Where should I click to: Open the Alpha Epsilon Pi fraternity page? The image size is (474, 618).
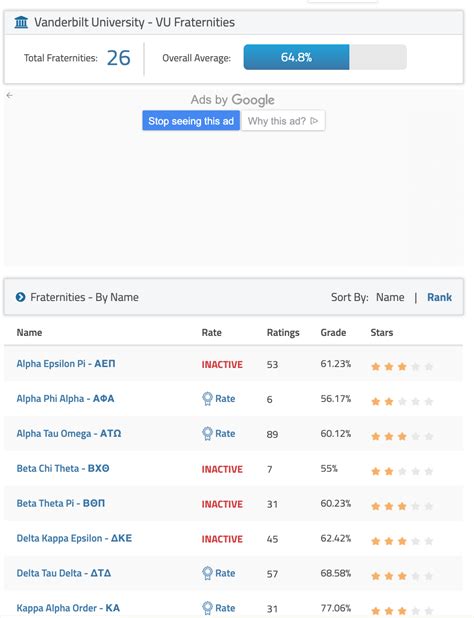[66, 363]
